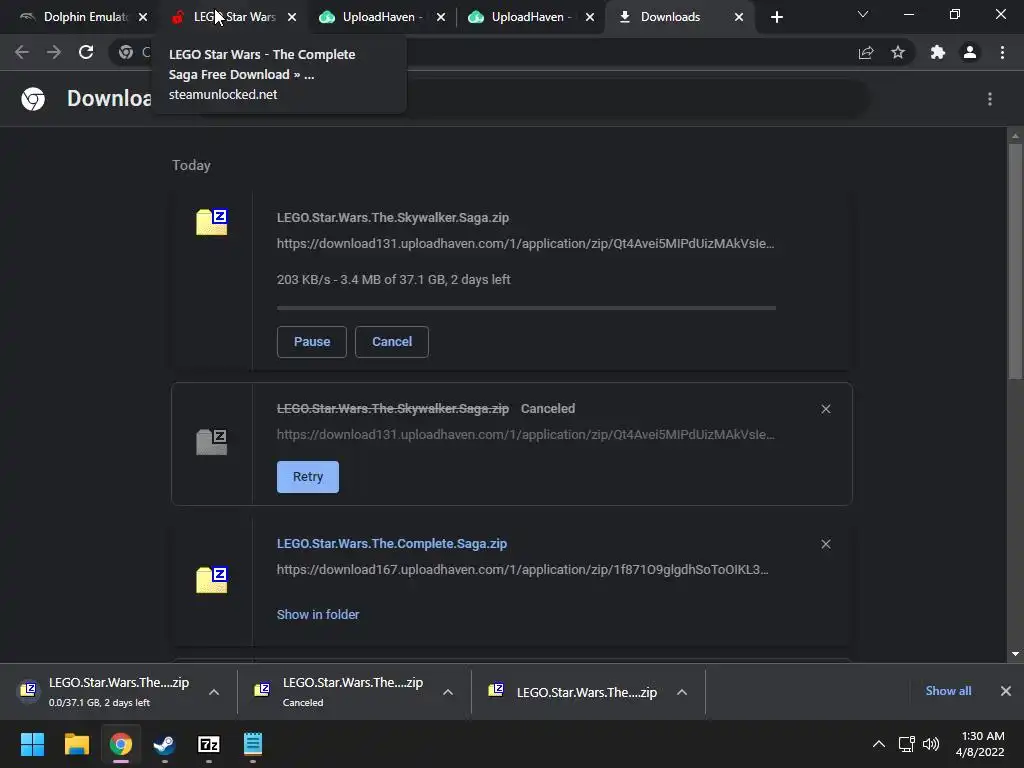1024x768 pixels.
Task: Close the second UploadHaven tab
Action: click(x=590, y=17)
